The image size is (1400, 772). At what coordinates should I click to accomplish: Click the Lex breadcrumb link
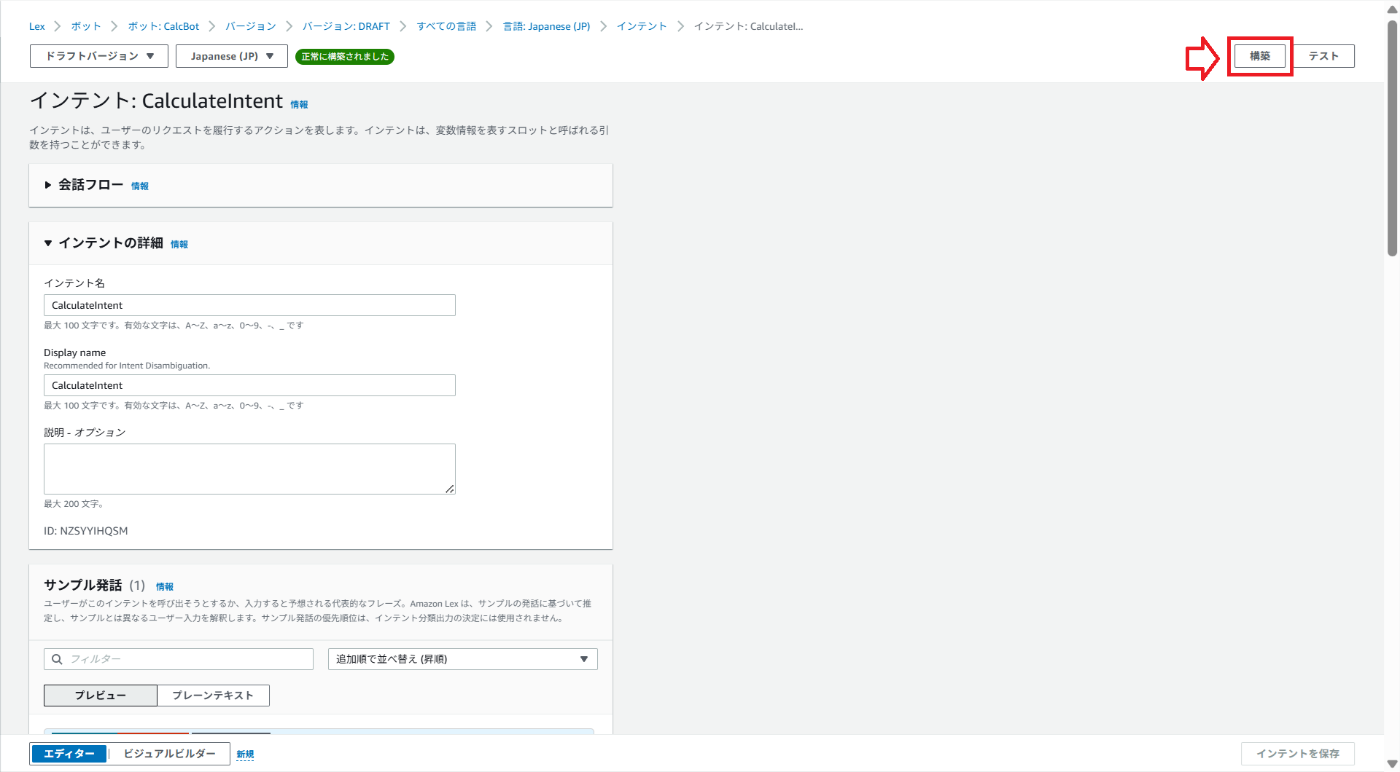click(37, 26)
